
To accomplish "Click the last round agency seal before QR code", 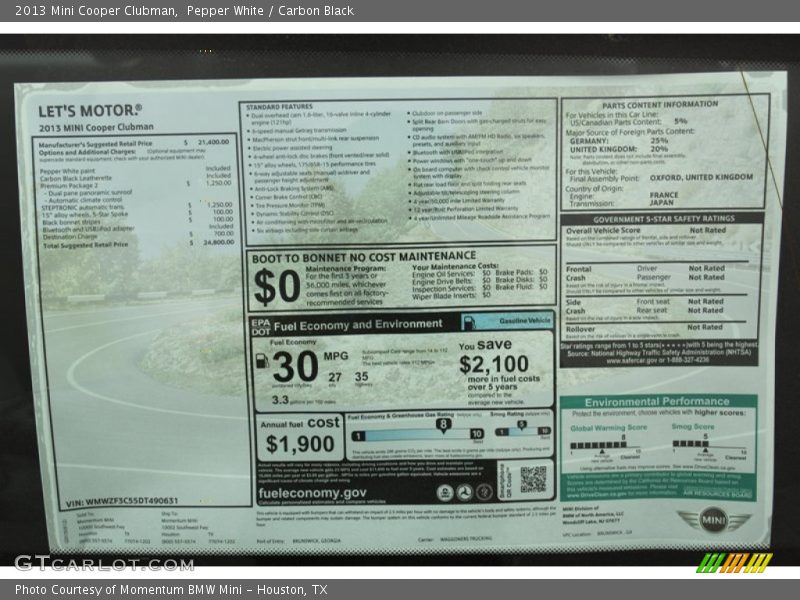I will [484, 492].
